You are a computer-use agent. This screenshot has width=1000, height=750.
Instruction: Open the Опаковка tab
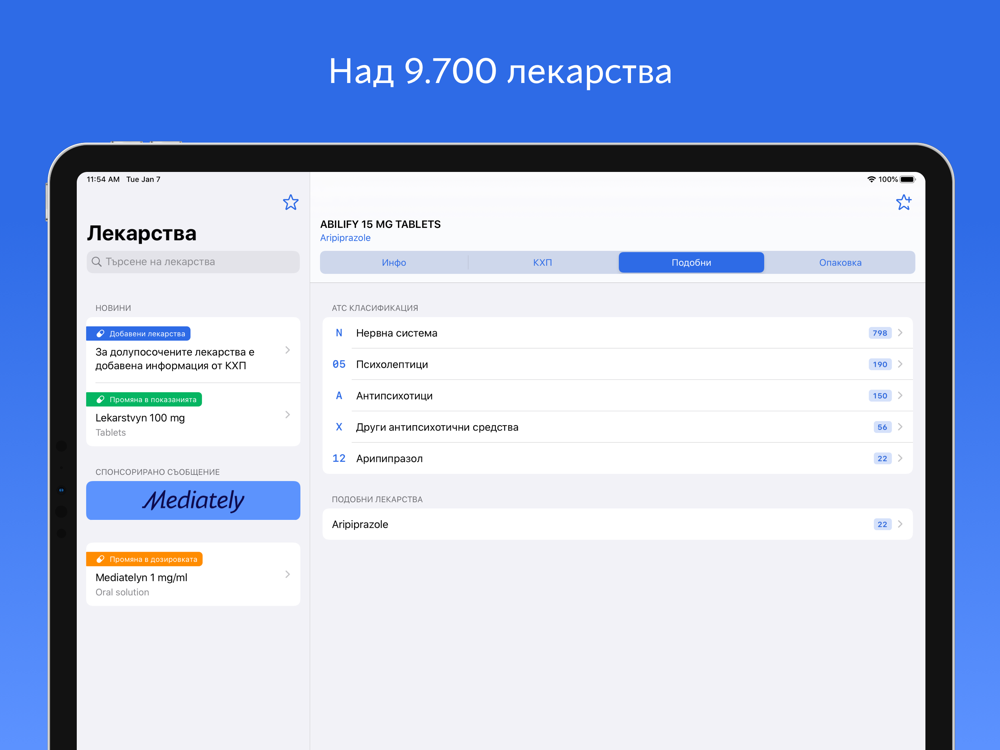[x=840, y=262]
